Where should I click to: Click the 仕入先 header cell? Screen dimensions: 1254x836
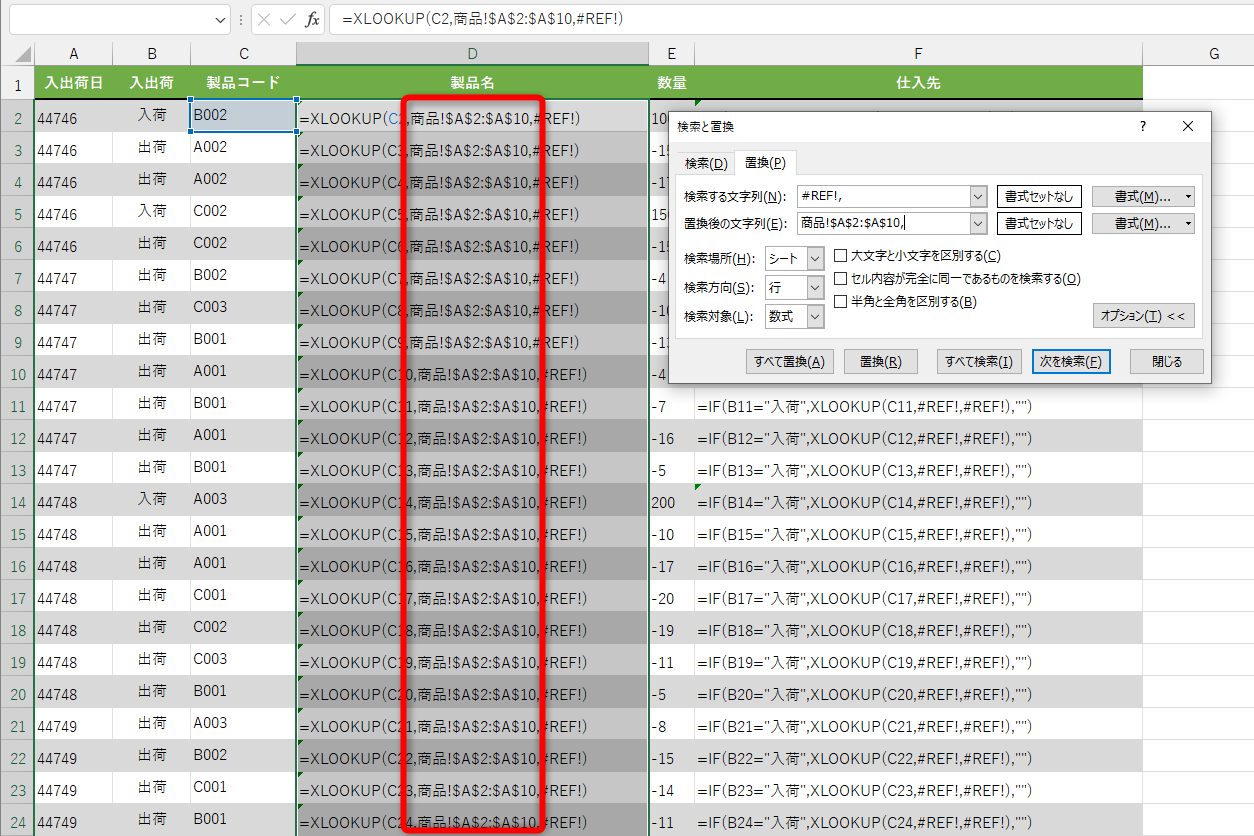(x=918, y=83)
